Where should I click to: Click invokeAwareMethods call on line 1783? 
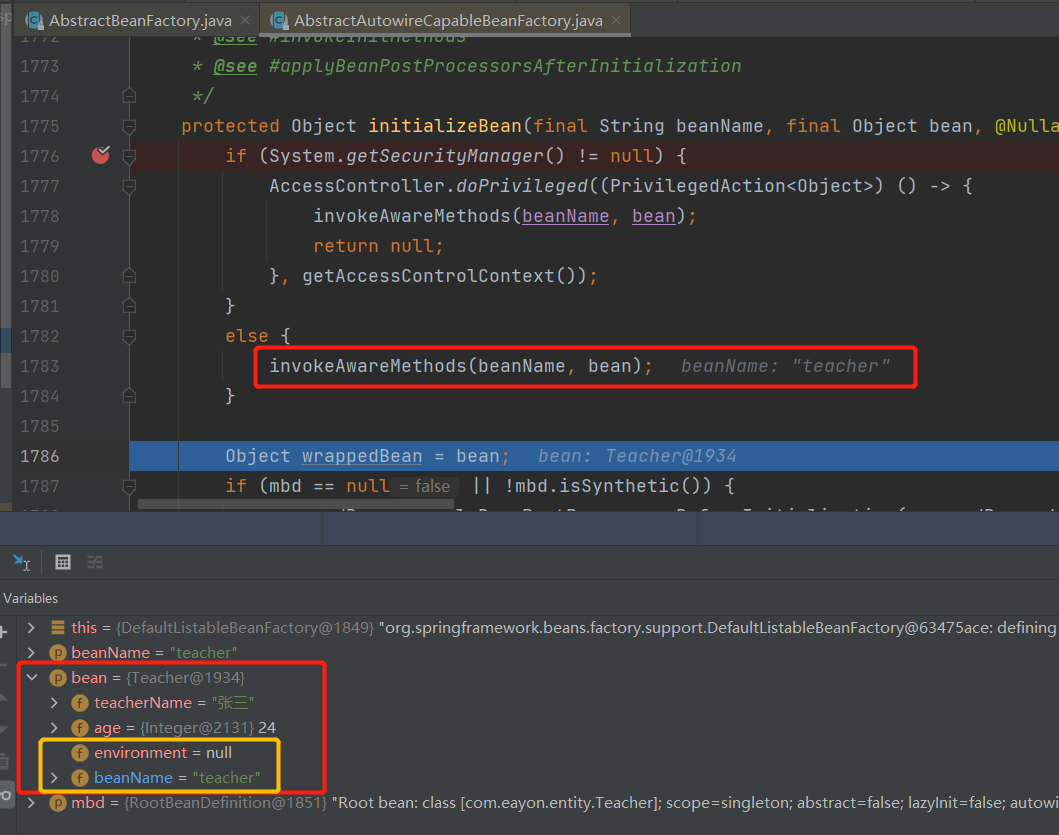coord(368,366)
